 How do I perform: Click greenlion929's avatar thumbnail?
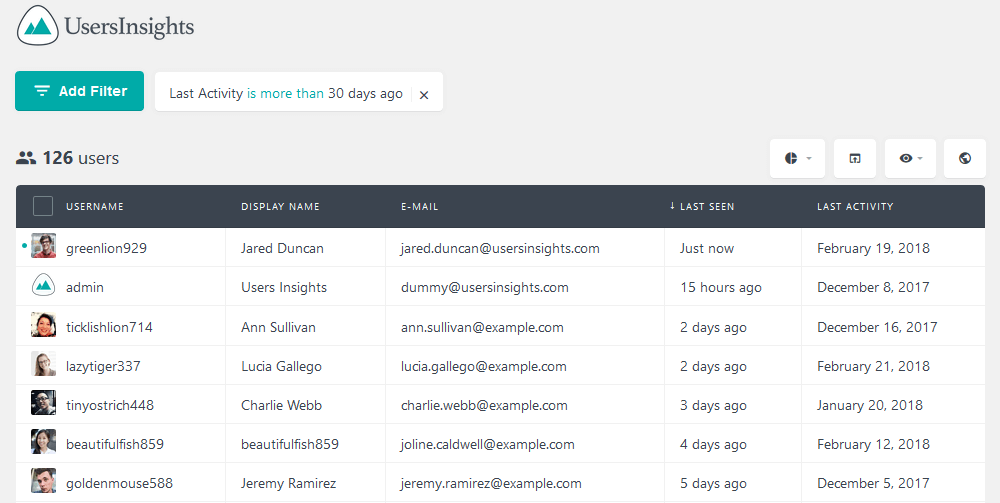point(43,246)
